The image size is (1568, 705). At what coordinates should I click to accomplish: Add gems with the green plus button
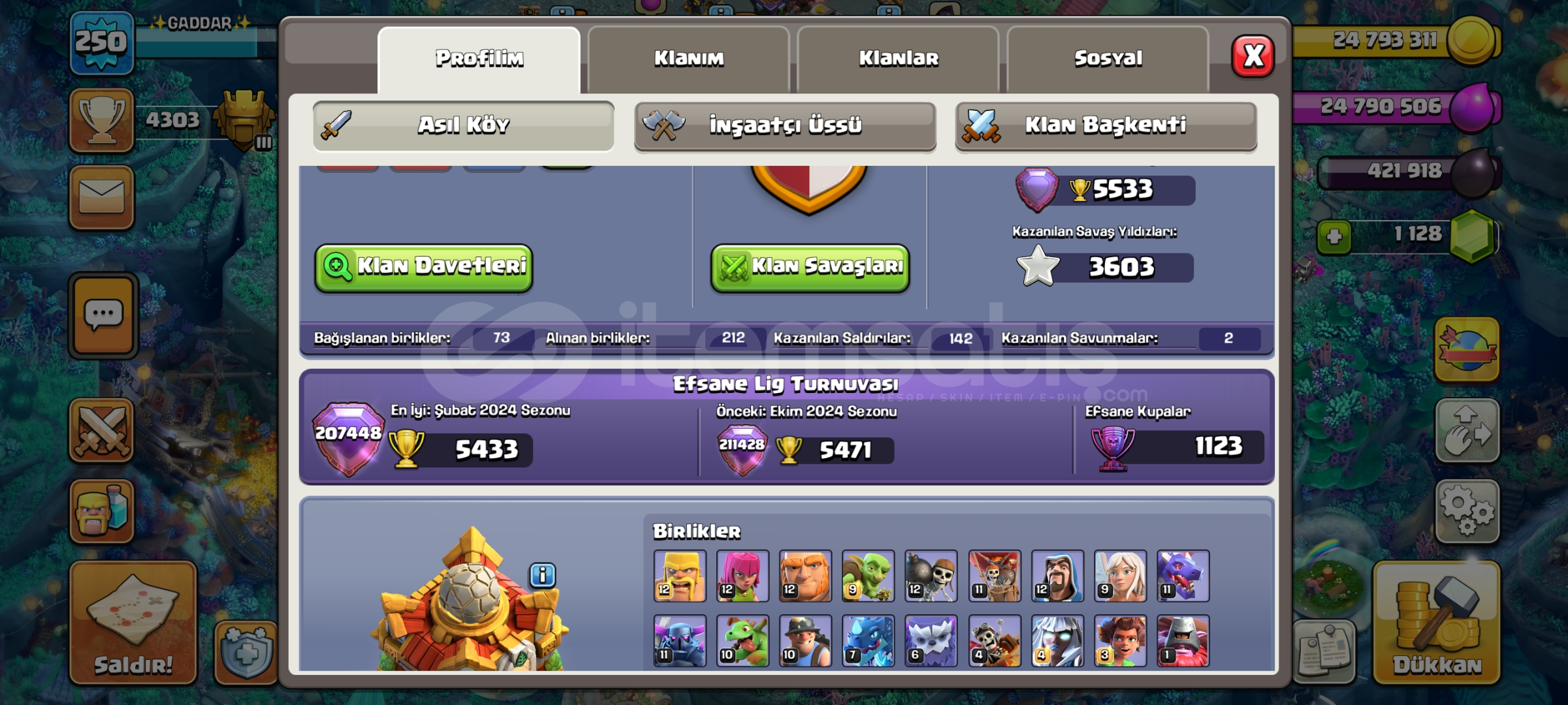pos(1334,236)
